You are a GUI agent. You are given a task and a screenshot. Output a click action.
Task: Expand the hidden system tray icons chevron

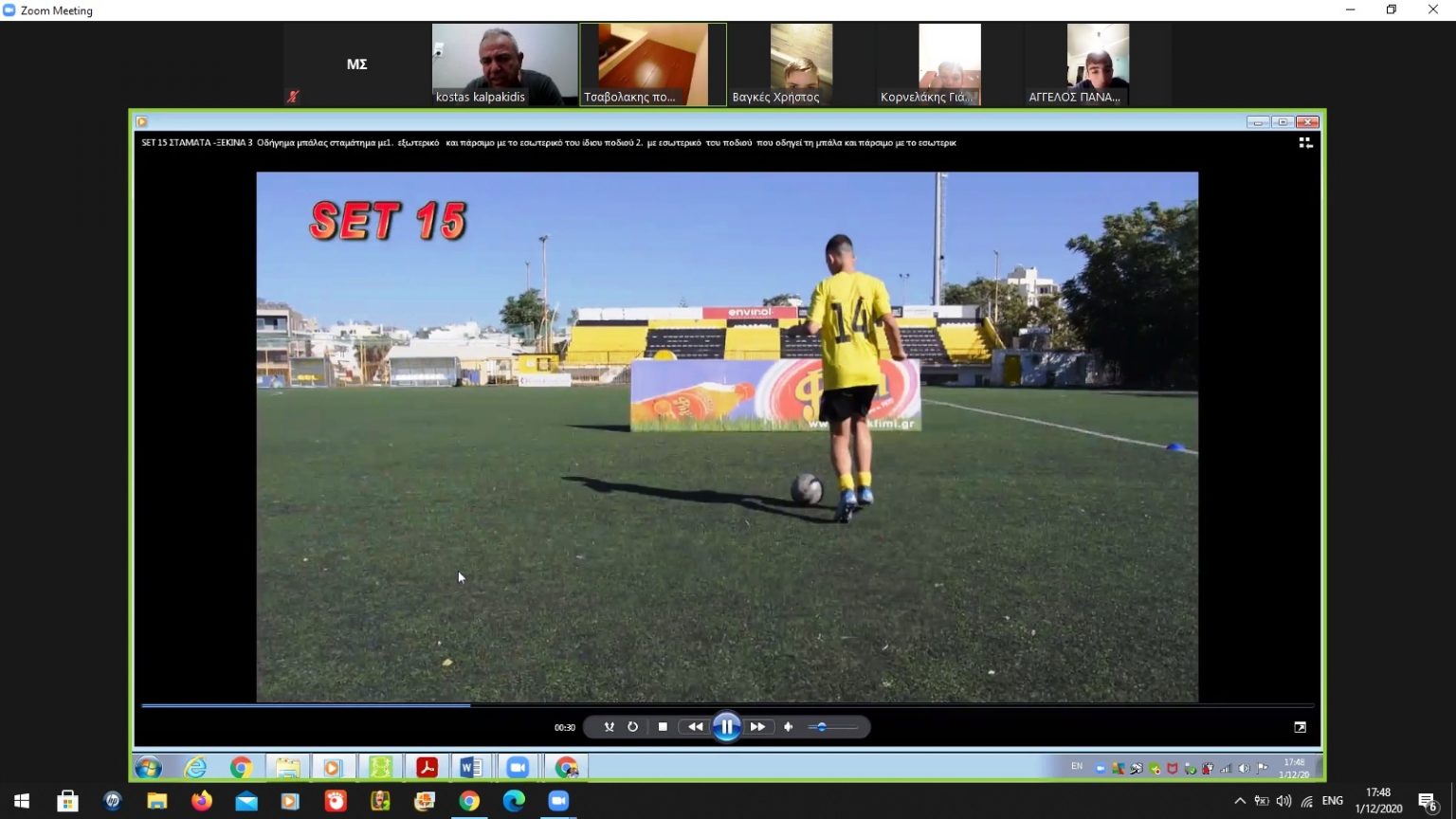click(x=1239, y=801)
